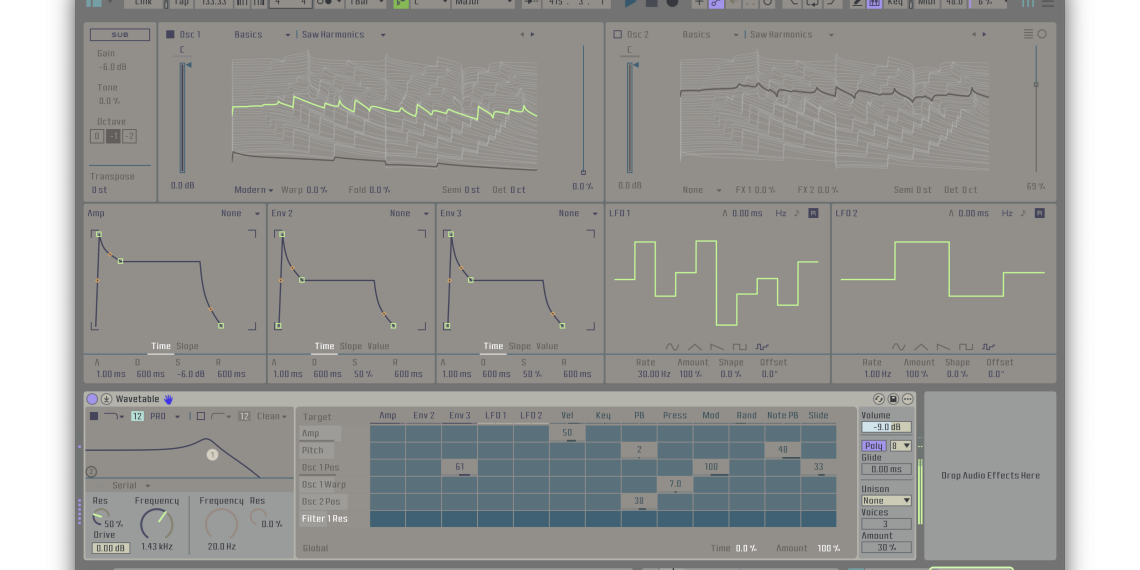
Task: Select the sine waveform icon in LFO 1
Action: (672, 347)
